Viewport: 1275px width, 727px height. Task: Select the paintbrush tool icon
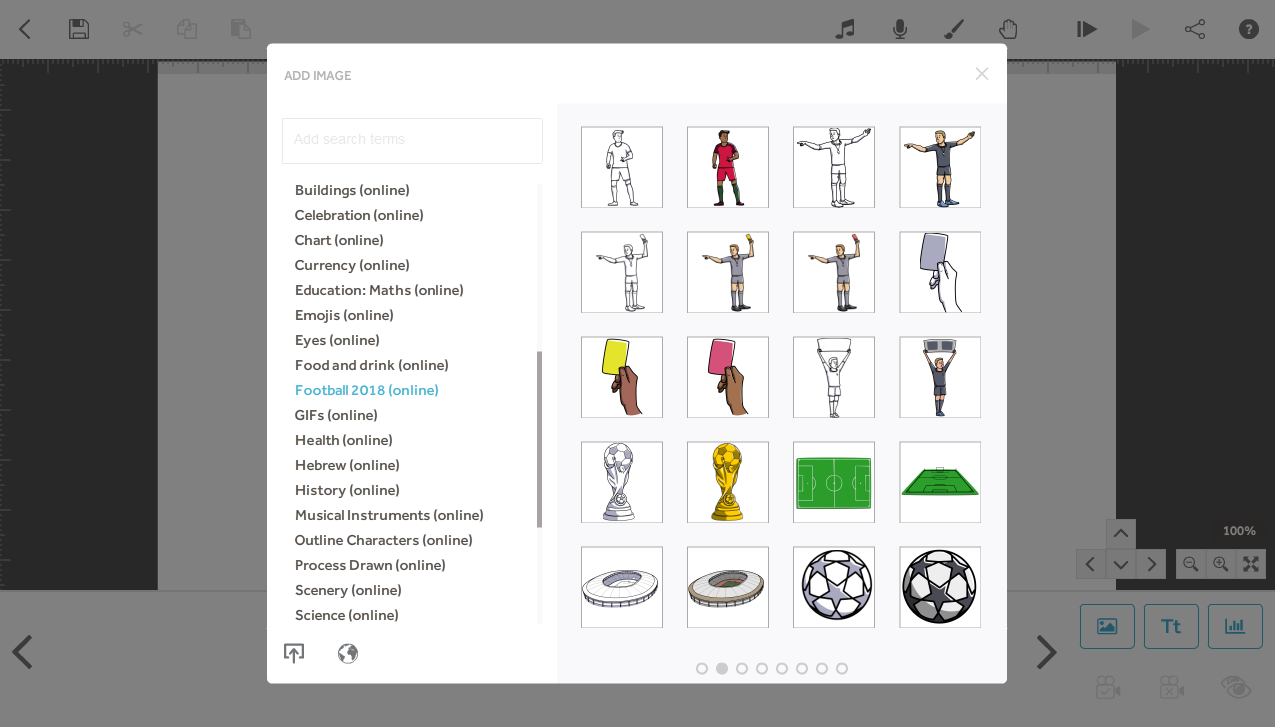[954, 29]
